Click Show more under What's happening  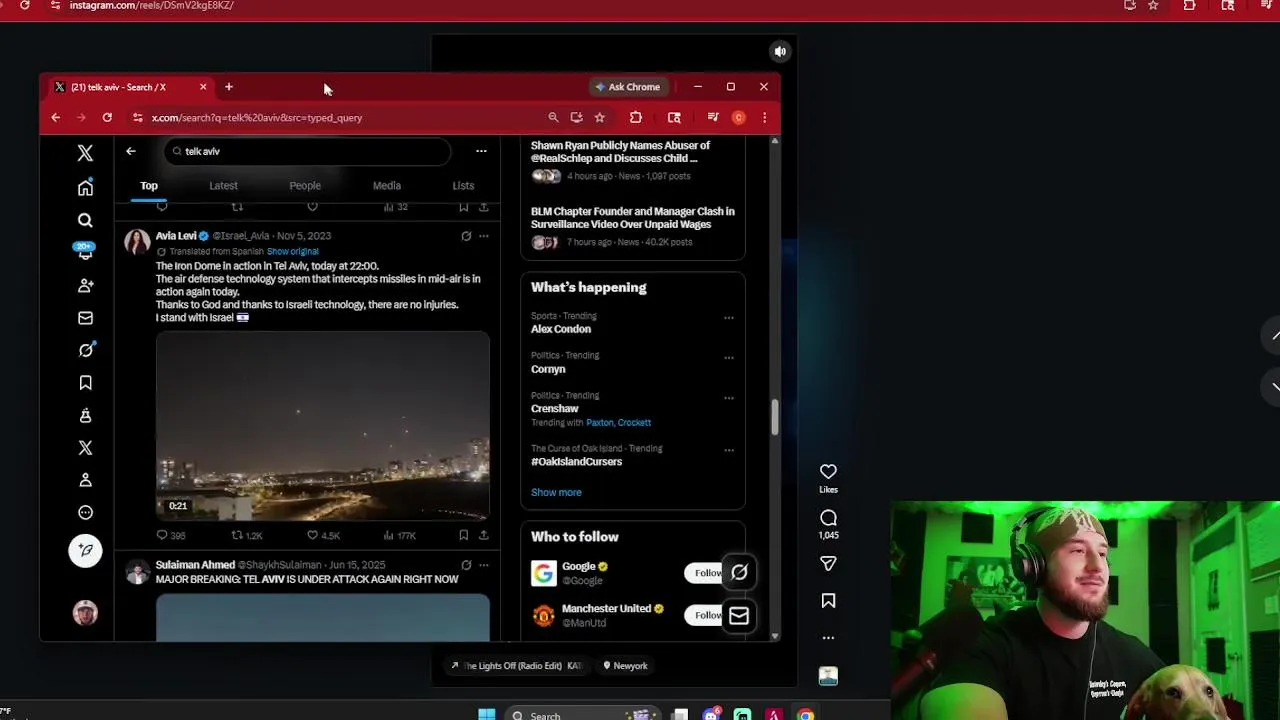coord(556,492)
